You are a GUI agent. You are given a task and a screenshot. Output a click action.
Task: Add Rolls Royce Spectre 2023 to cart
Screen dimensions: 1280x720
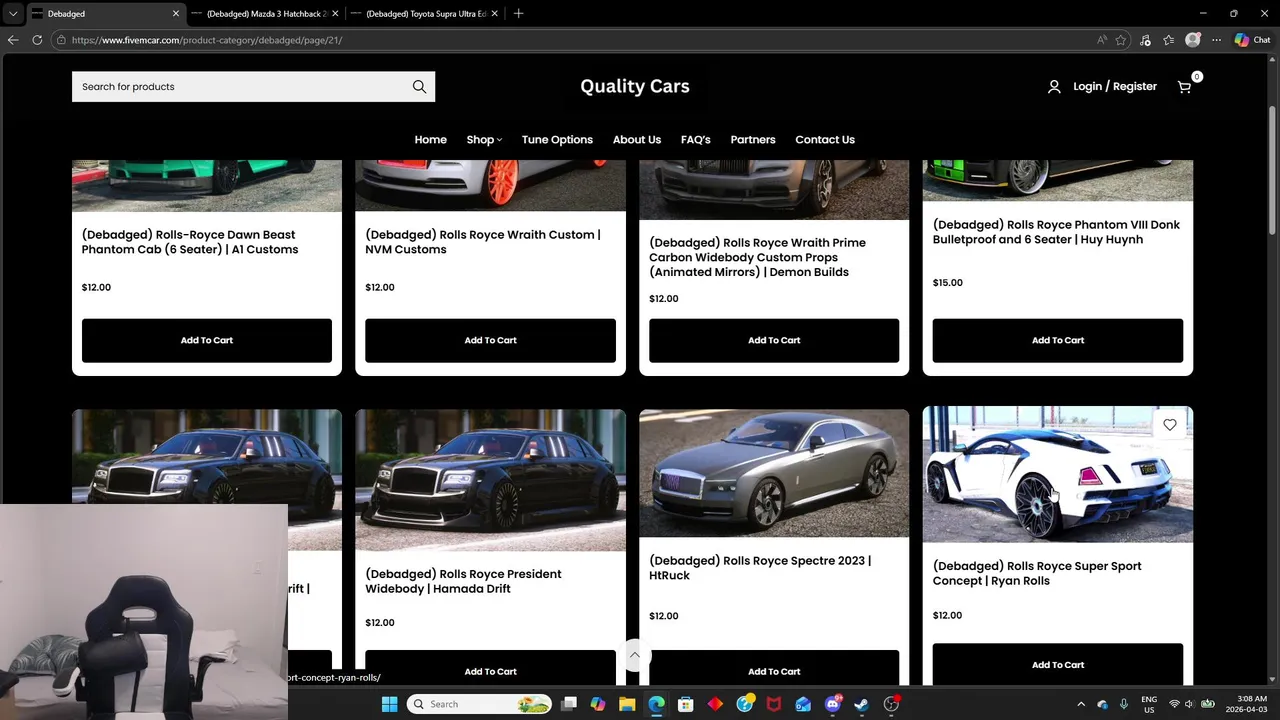[x=774, y=670]
